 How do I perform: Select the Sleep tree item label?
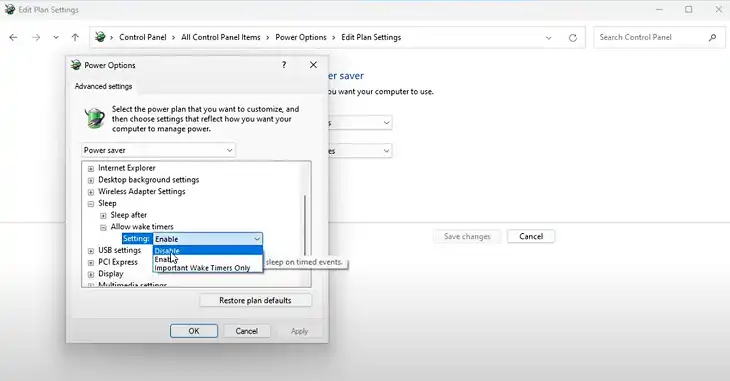pyautogui.click(x=107, y=203)
